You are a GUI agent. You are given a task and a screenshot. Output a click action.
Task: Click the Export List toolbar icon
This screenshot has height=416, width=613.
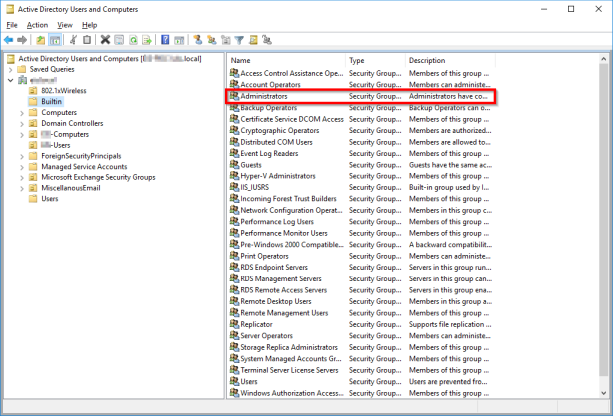click(147, 40)
